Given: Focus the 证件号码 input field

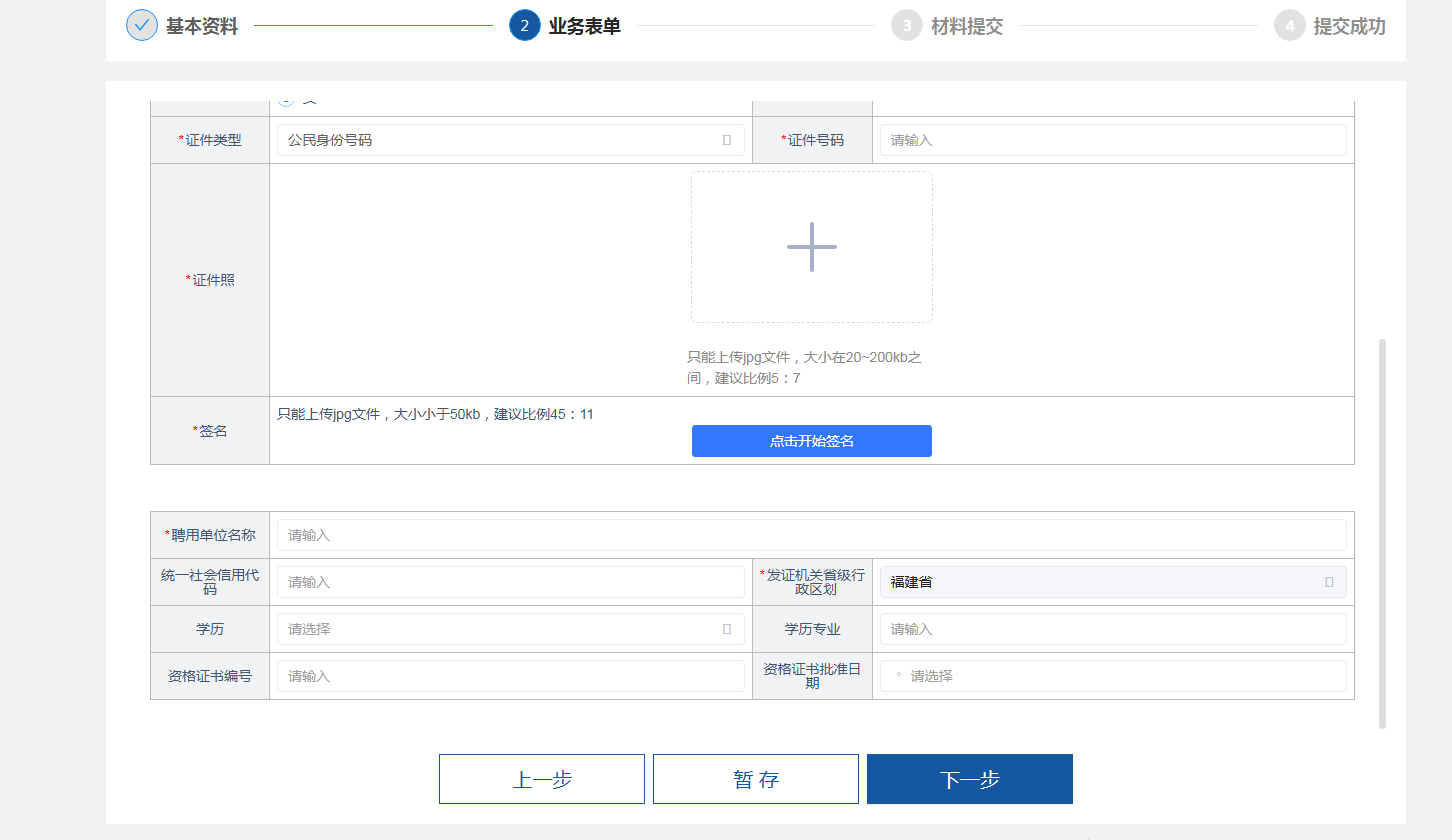Looking at the screenshot, I should coord(1112,140).
